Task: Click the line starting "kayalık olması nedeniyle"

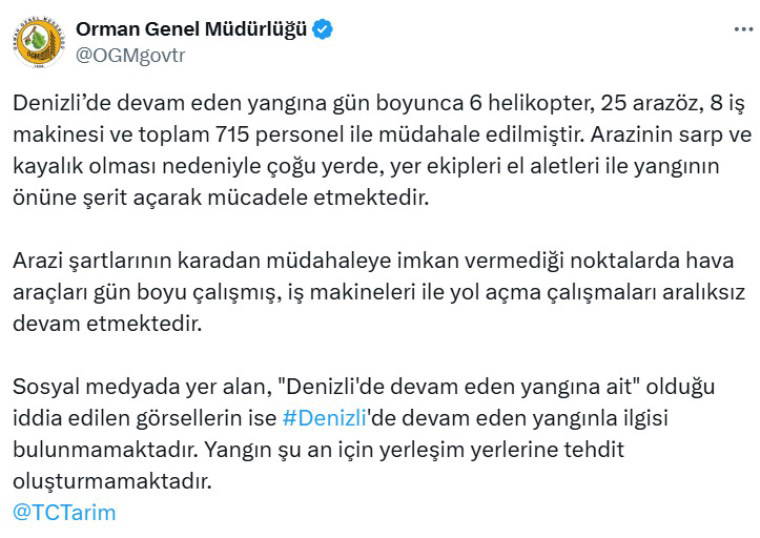Action: pos(366,167)
